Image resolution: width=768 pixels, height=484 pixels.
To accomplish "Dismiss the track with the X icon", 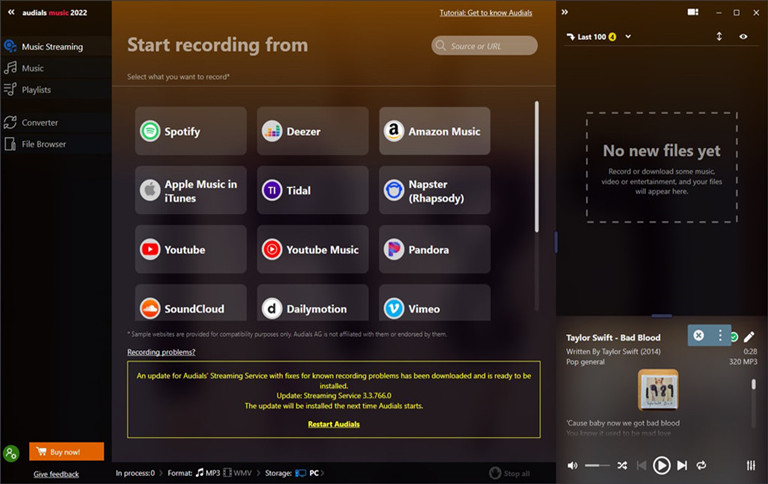I will 699,335.
